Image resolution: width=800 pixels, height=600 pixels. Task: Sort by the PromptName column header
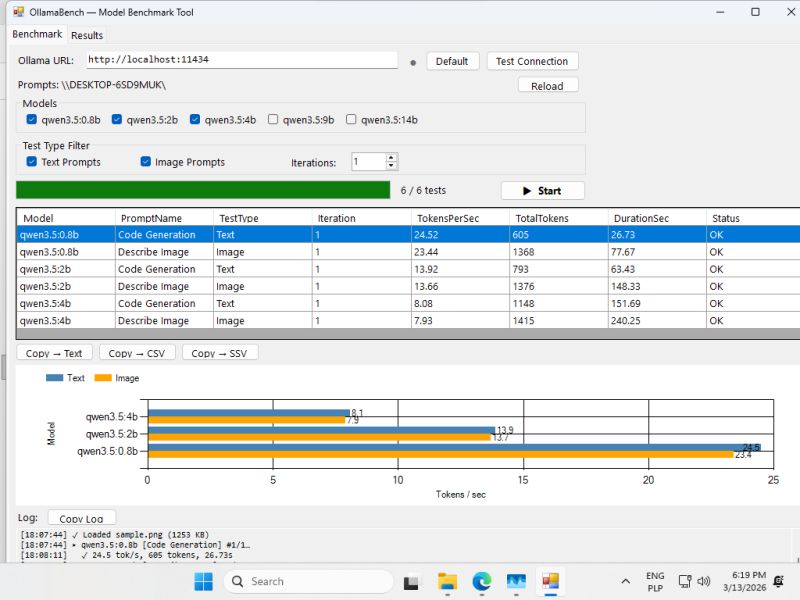tap(164, 218)
